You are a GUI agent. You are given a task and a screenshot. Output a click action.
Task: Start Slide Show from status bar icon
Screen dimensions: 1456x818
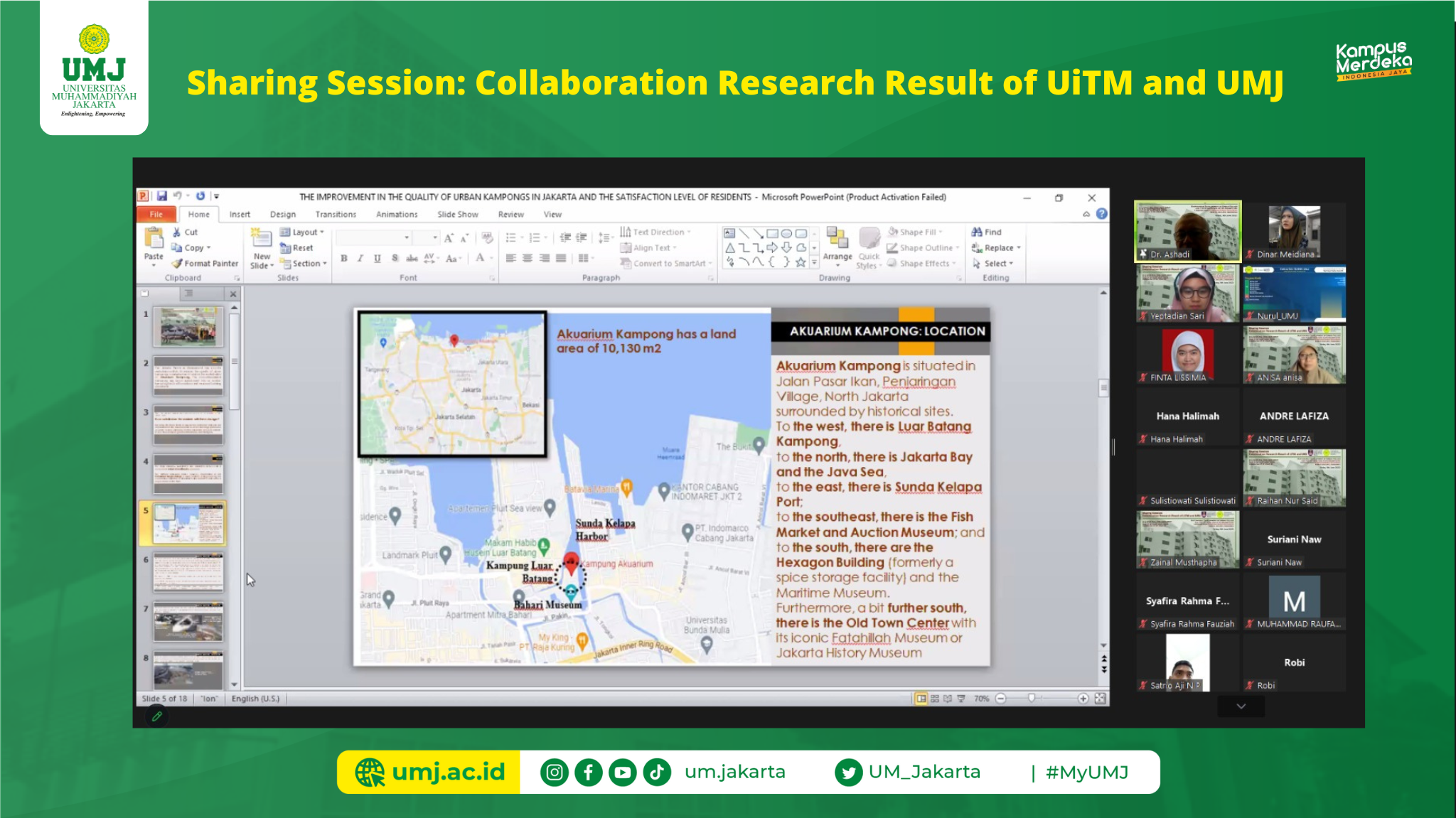pos(961,699)
